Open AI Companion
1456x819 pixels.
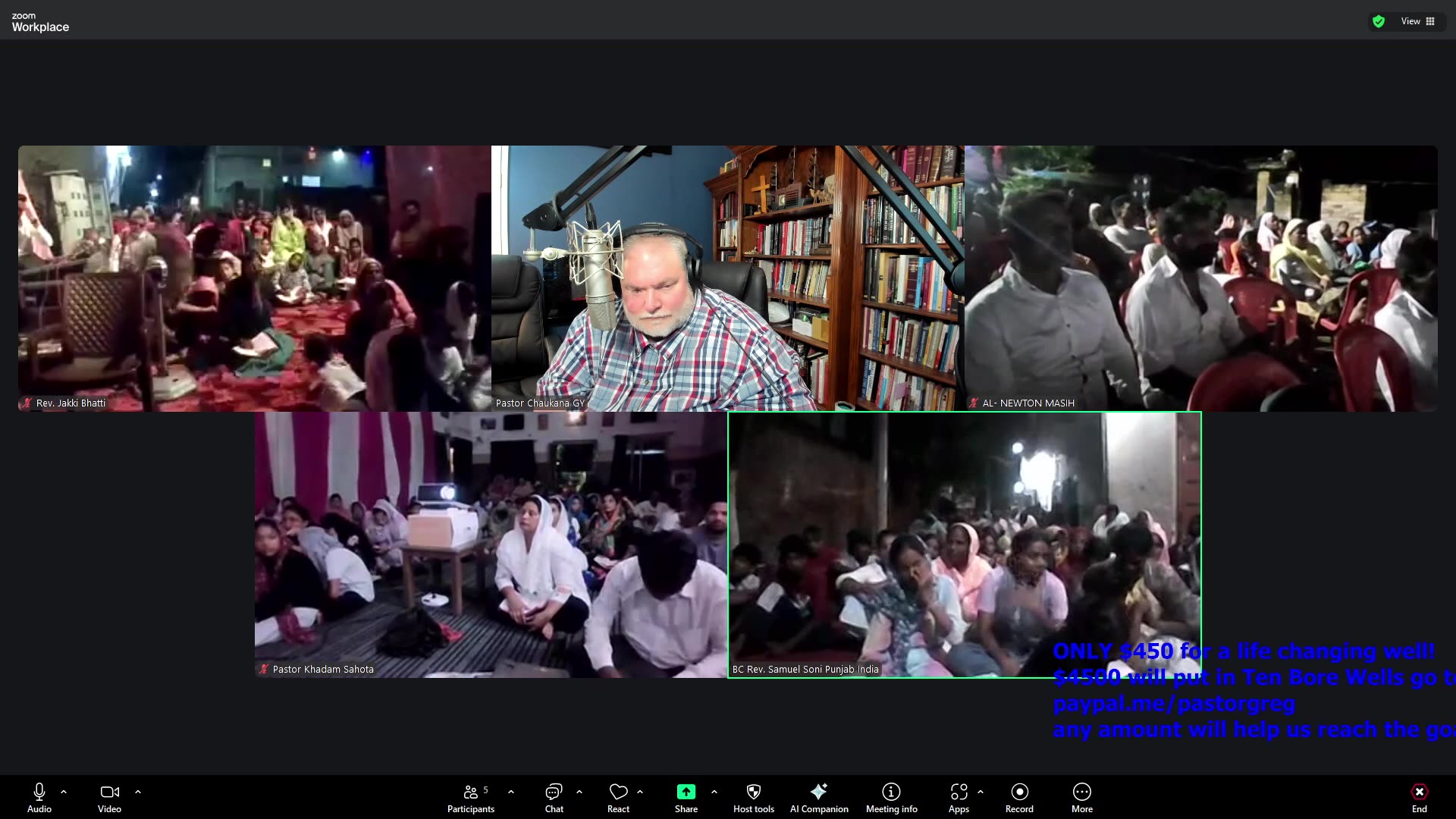[x=819, y=797]
